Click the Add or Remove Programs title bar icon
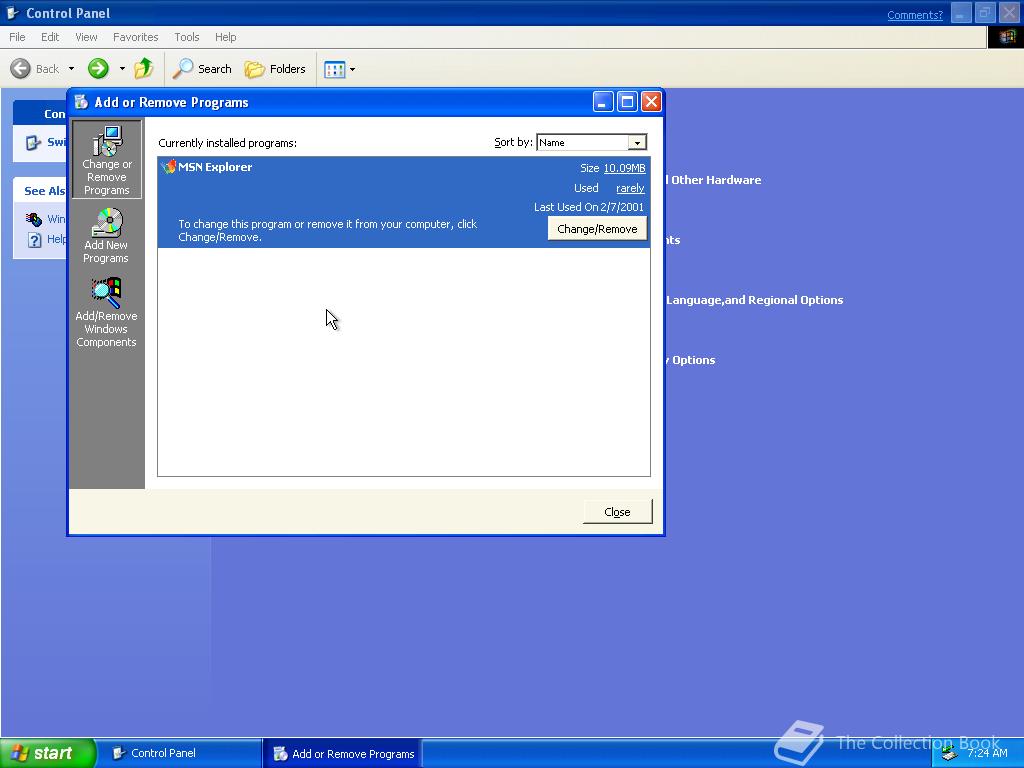 point(82,102)
